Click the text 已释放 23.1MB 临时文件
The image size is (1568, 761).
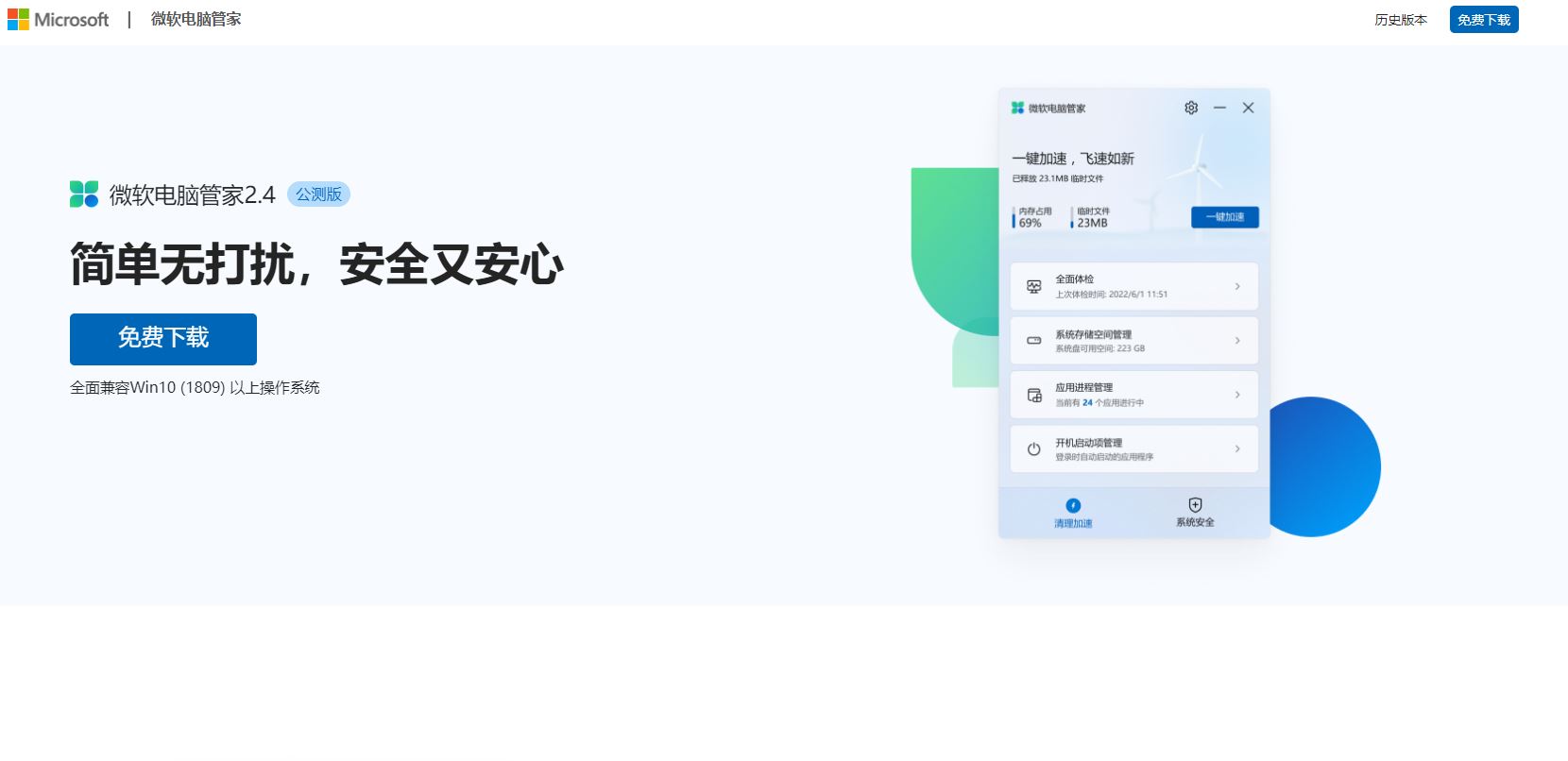pos(1058,178)
